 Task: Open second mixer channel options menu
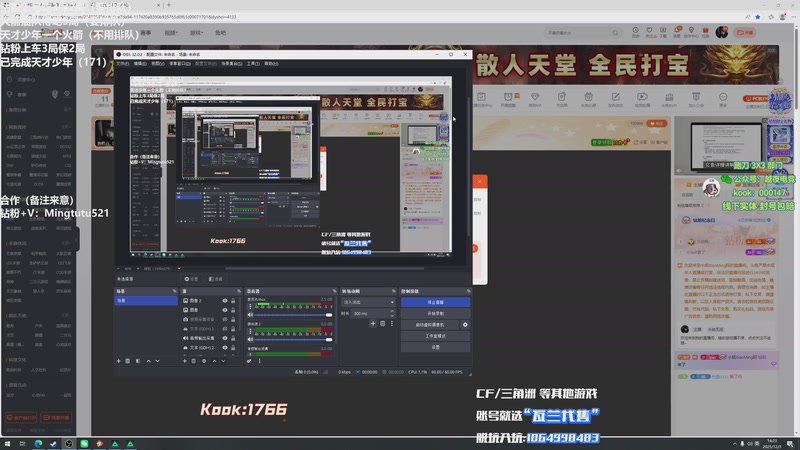point(250,331)
